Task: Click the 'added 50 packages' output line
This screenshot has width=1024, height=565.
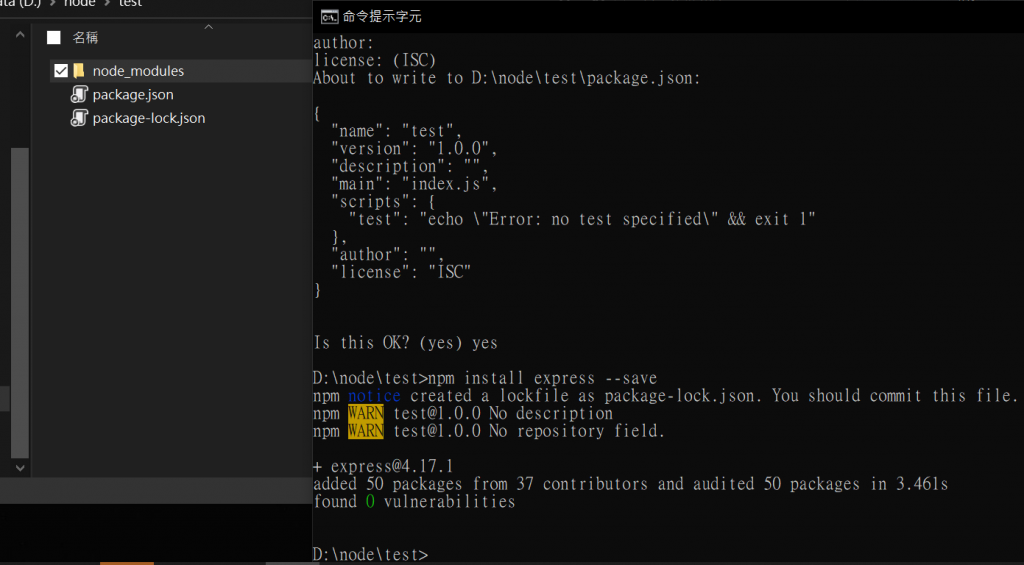Action: [631, 484]
